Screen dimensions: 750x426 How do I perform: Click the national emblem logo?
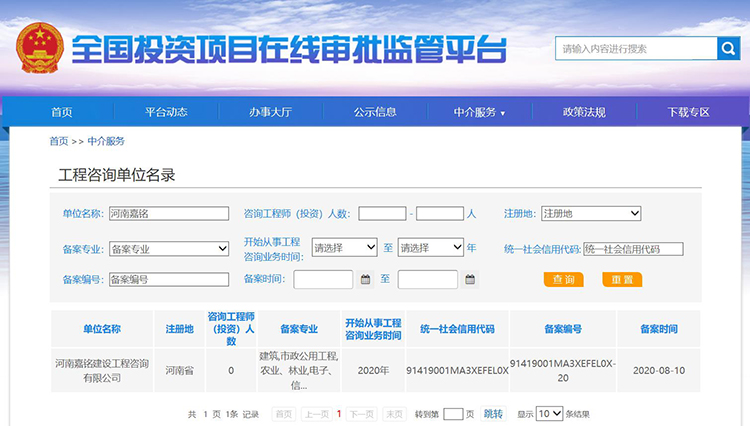[x=40, y=48]
